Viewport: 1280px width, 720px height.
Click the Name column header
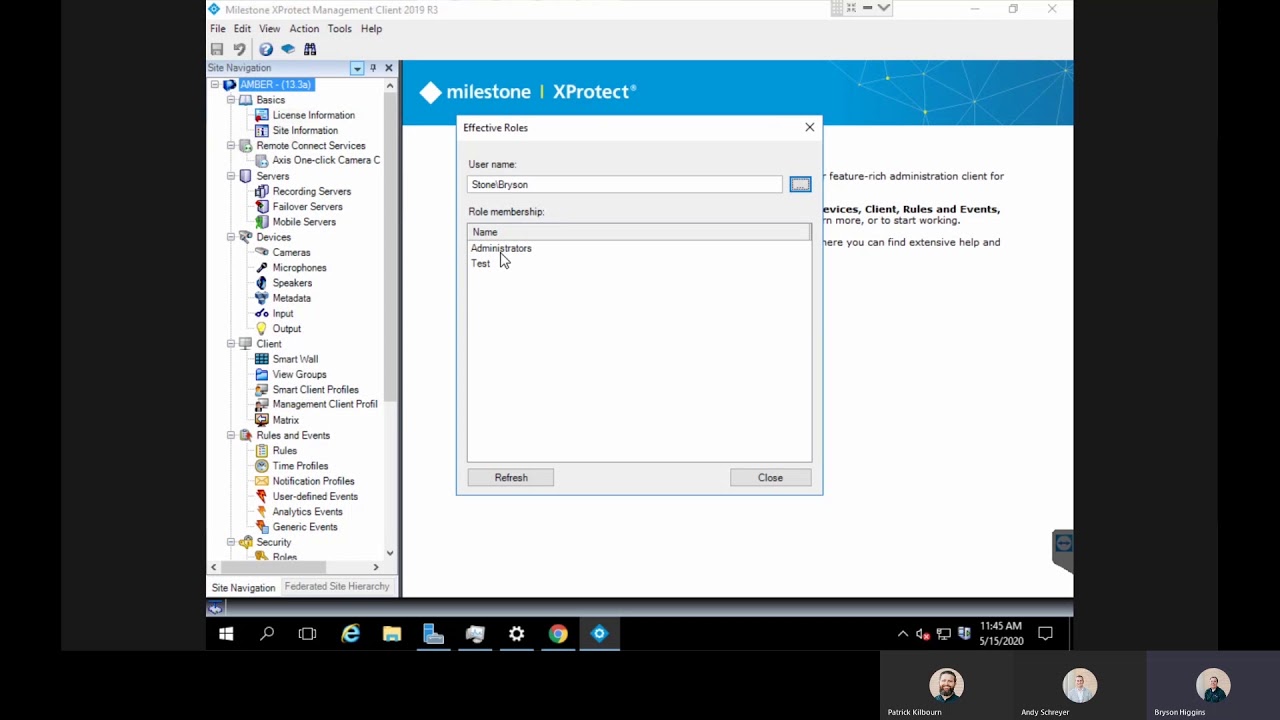click(639, 232)
